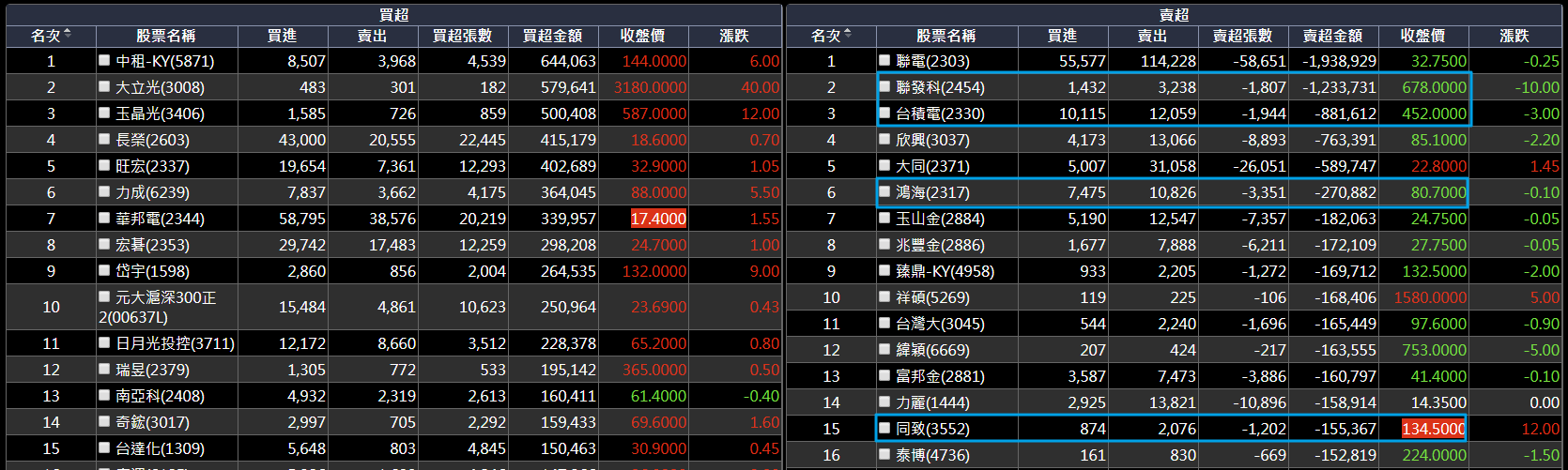Screen dimensions: 1568x470
Task: Open stock 欣興(3037)
Action: click(932, 140)
